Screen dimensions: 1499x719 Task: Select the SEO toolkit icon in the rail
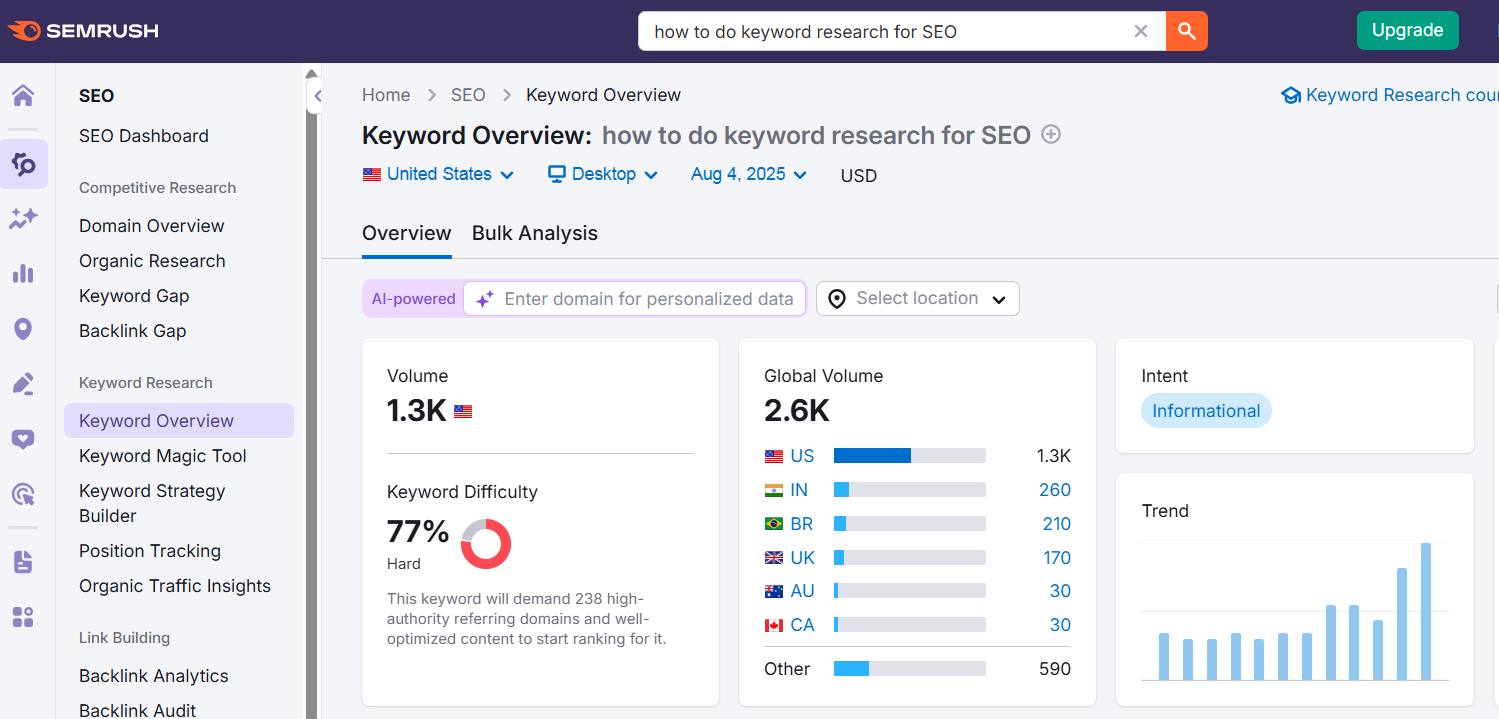point(23,164)
